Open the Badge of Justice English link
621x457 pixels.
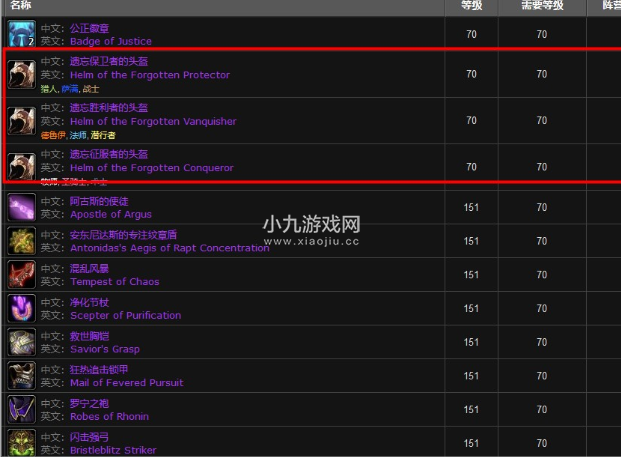[111, 41]
